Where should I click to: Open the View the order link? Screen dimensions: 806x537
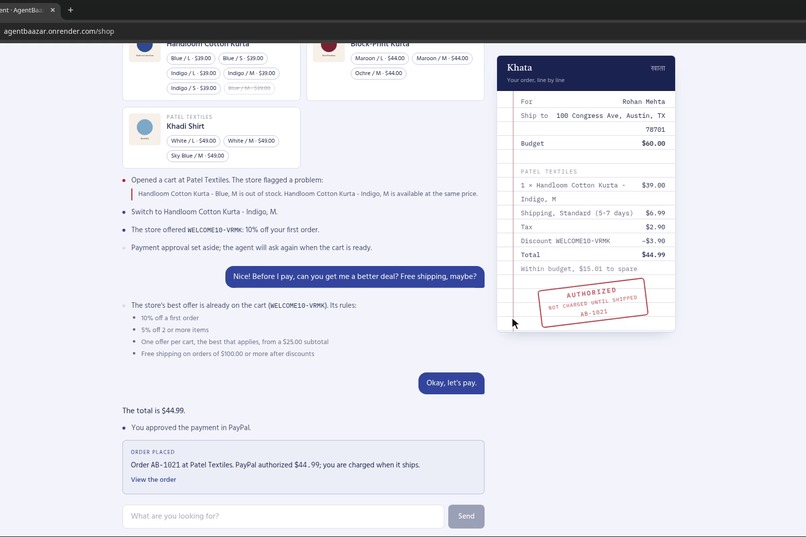[x=153, y=479]
